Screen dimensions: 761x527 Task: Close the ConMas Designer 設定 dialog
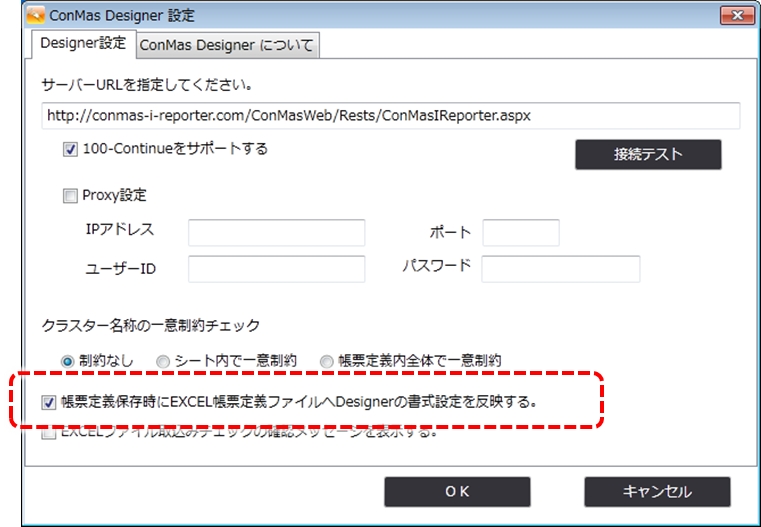(737, 16)
